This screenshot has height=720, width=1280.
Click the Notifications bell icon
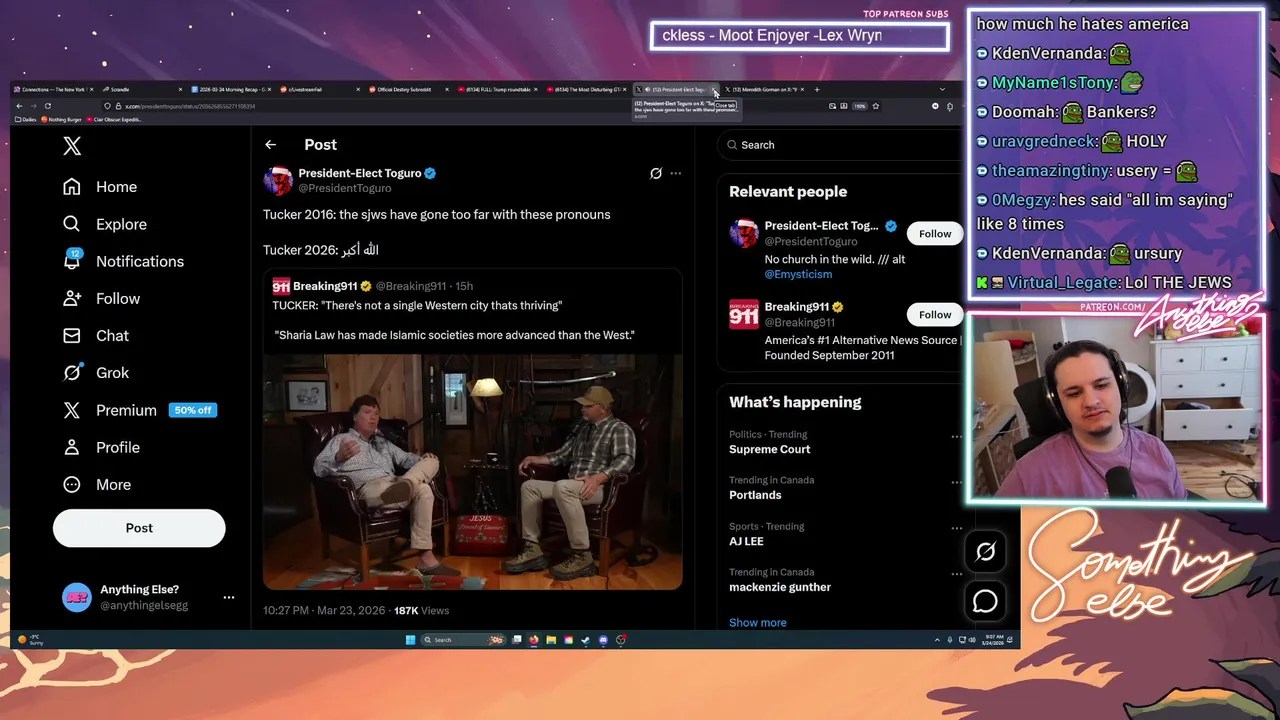(72, 260)
